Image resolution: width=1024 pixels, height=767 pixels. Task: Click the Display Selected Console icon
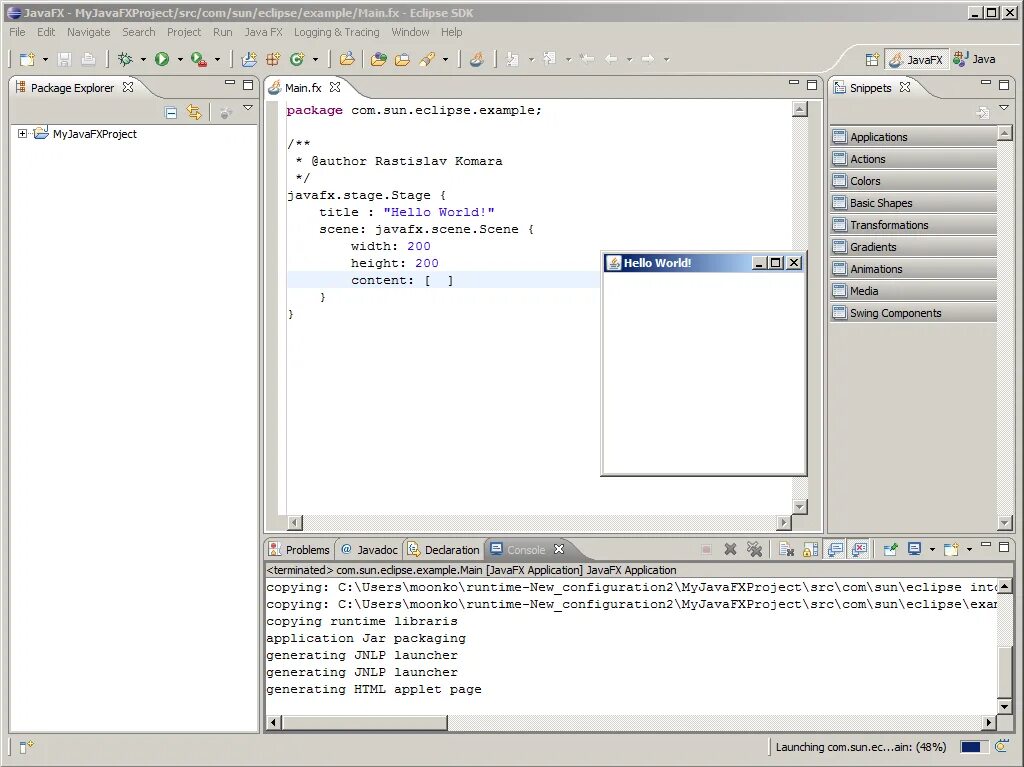point(914,549)
